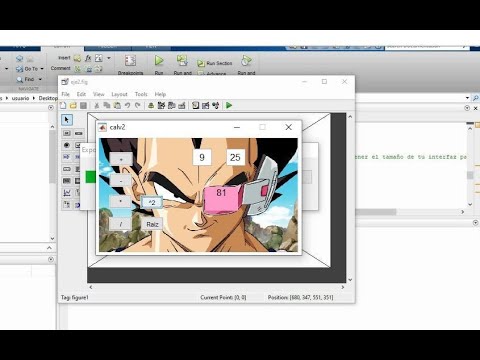Click the result 81 on the scouter
480x360 pixels.
(x=221, y=193)
